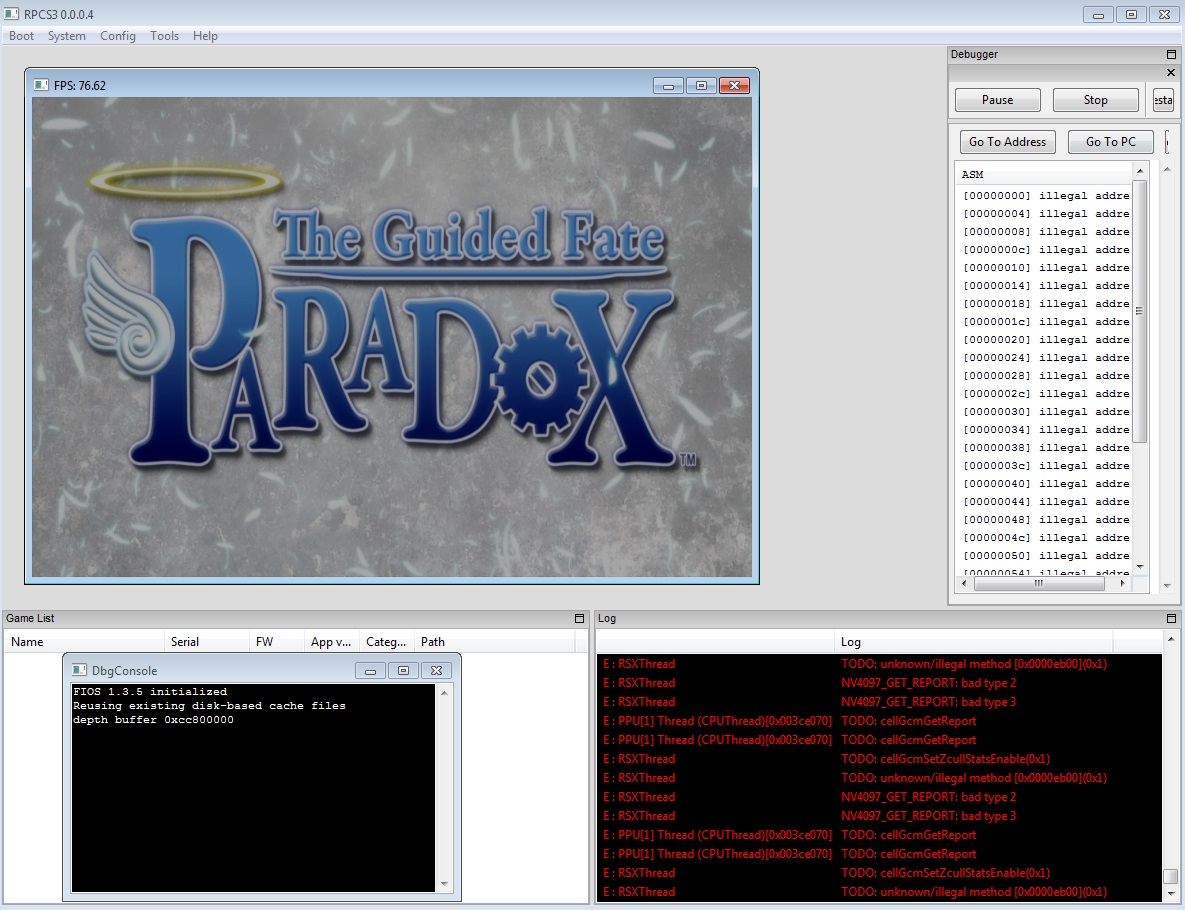Click the RPCS3 title bar icon
This screenshot has height=910, width=1185.
(x=11, y=14)
